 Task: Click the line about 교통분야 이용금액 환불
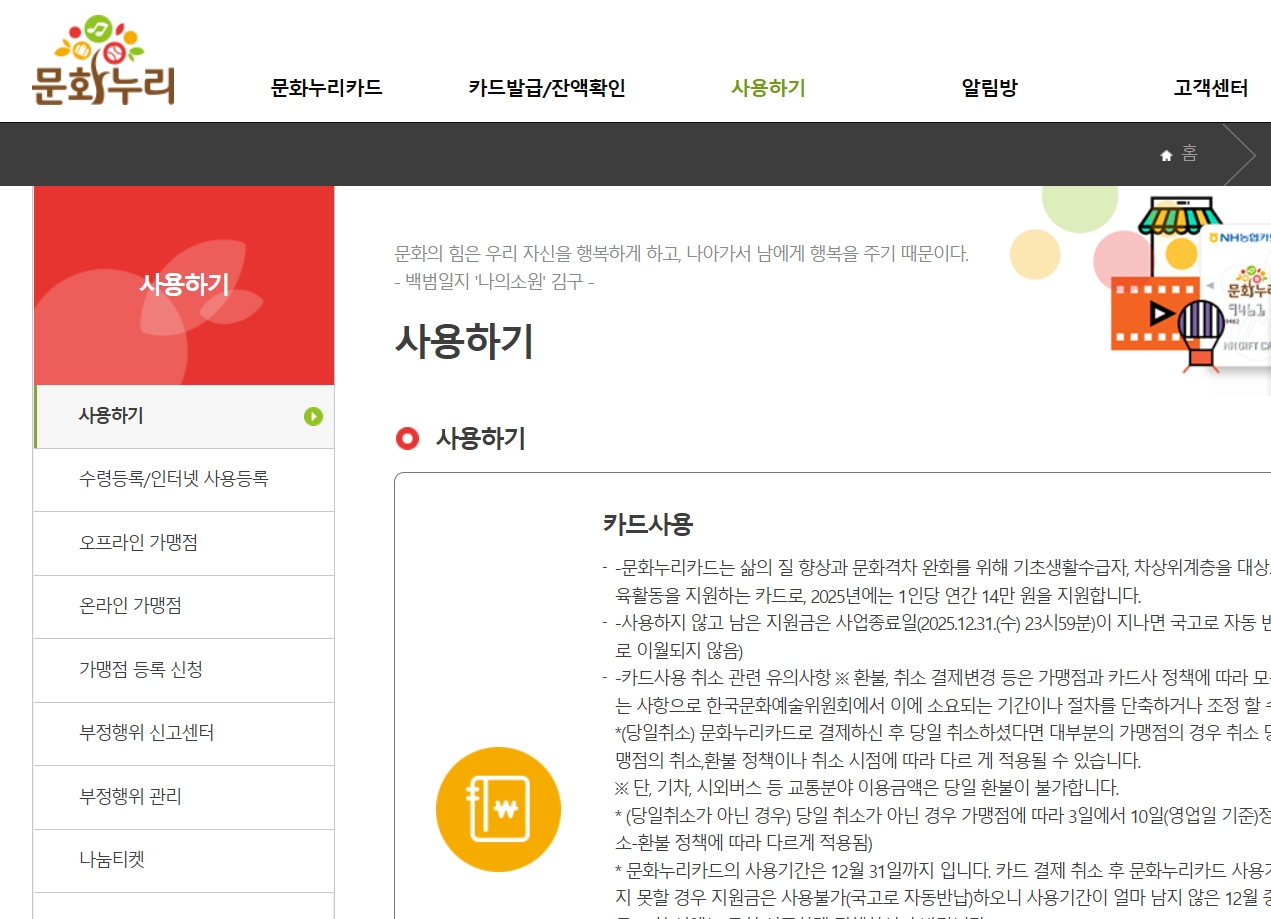(x=867, y=787)
